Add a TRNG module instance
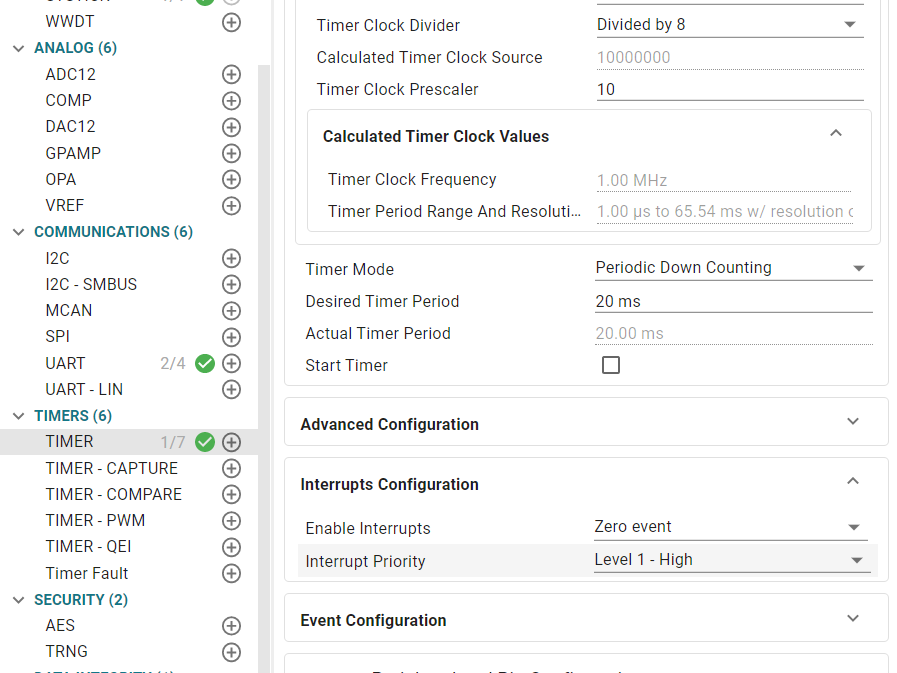This screenshot has width=897, height=673. pos(231,652)
